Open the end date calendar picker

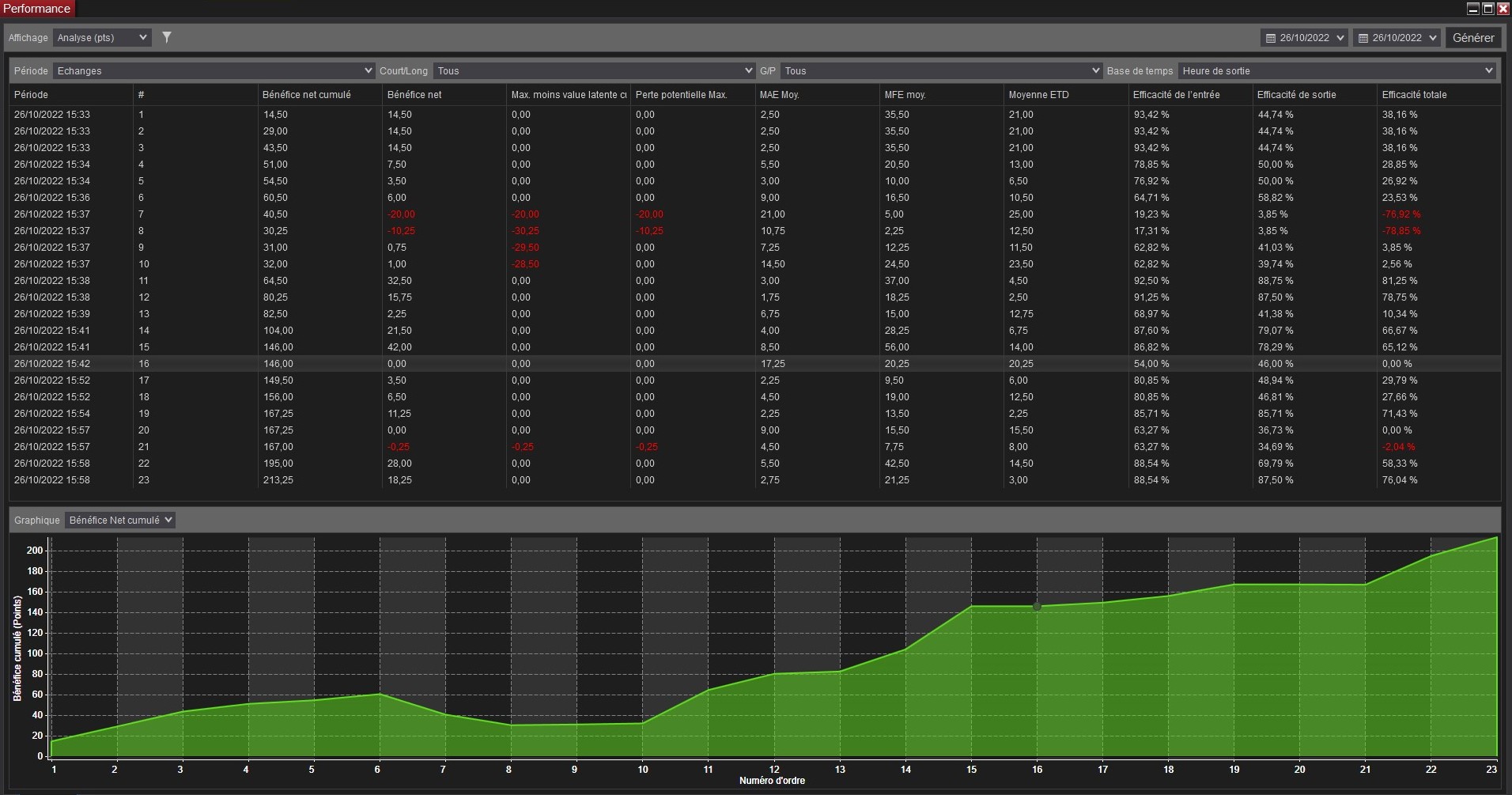tap(1396, 38)
